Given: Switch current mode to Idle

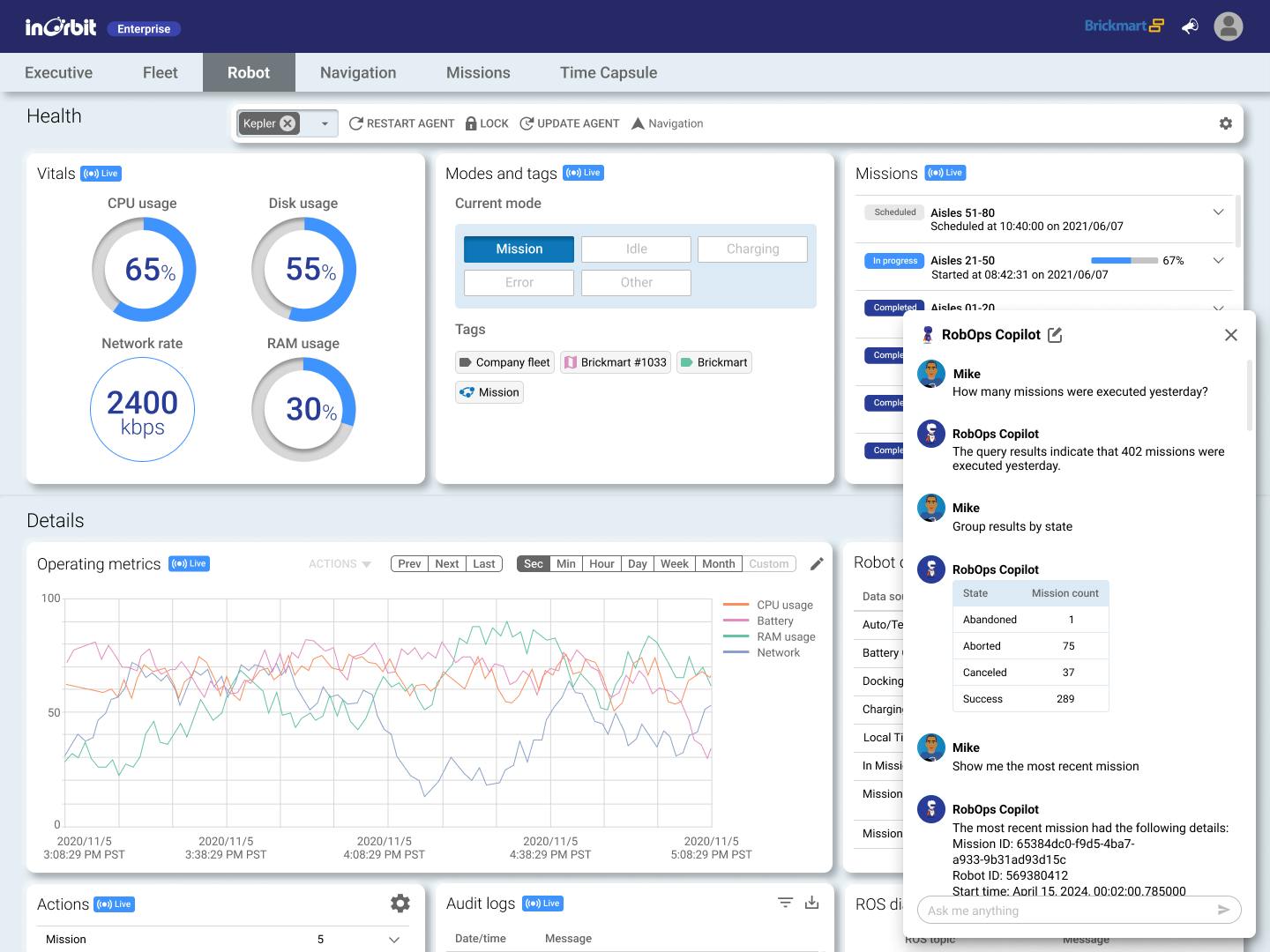Looking at the screenshot, I should click(636, 249).
